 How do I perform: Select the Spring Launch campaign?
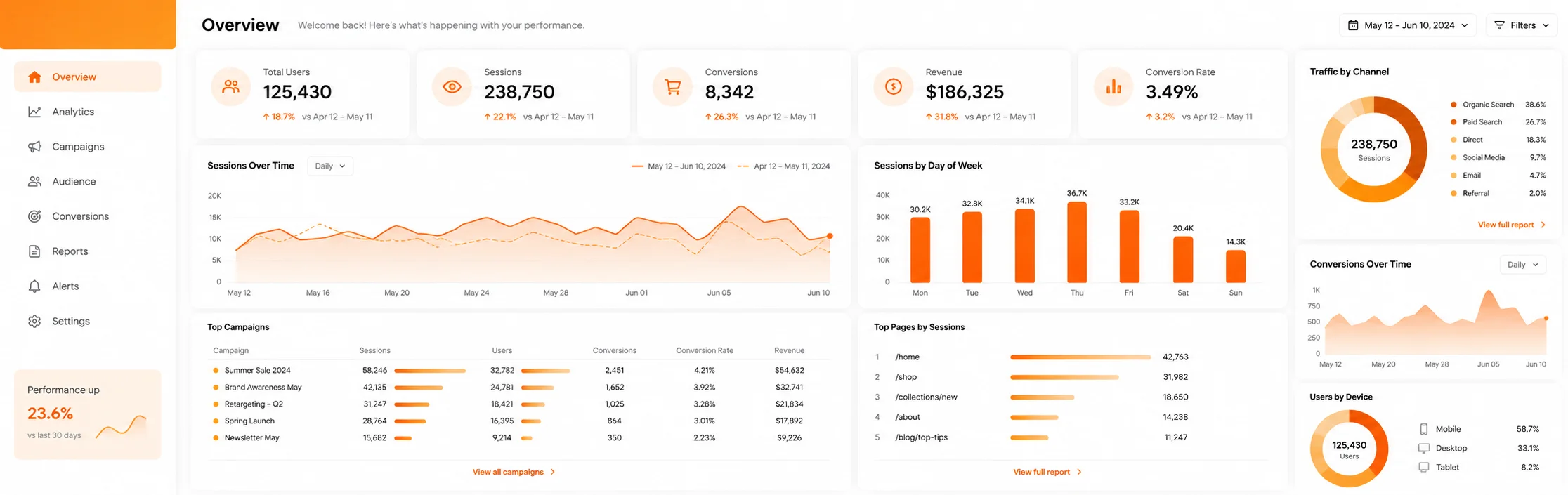click(520, 421)
